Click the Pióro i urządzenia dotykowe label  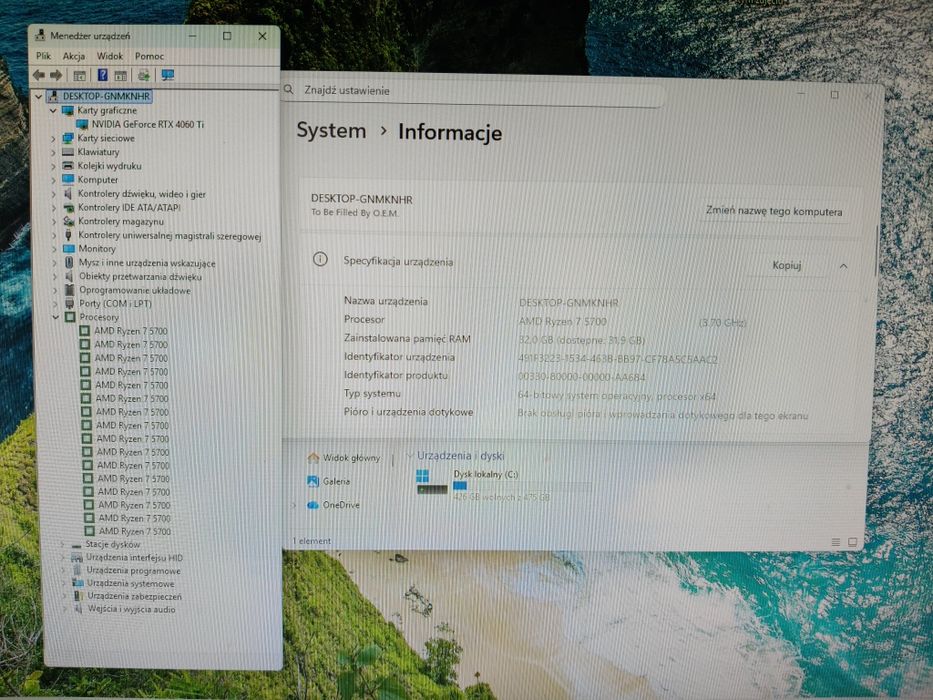point(408,412)
